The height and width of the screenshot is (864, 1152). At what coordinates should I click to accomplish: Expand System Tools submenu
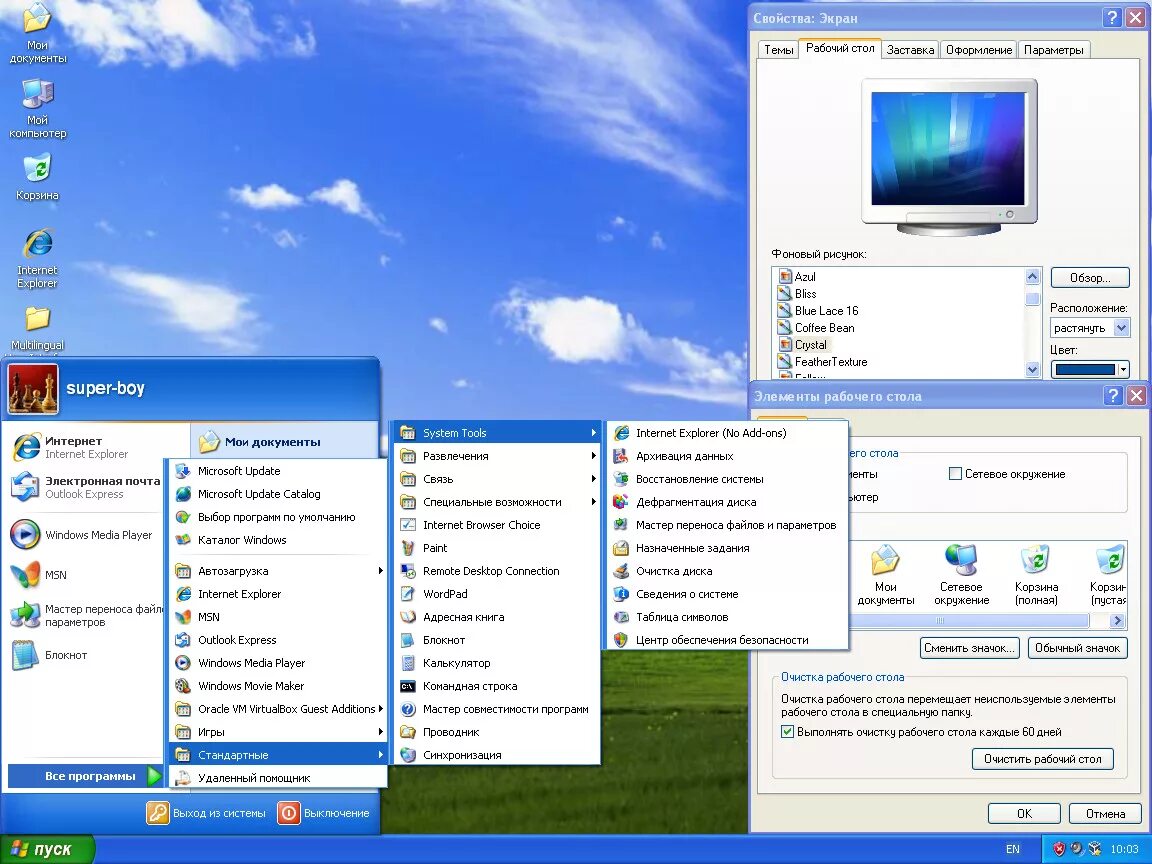pyautogui.click(x=497, y=433)
